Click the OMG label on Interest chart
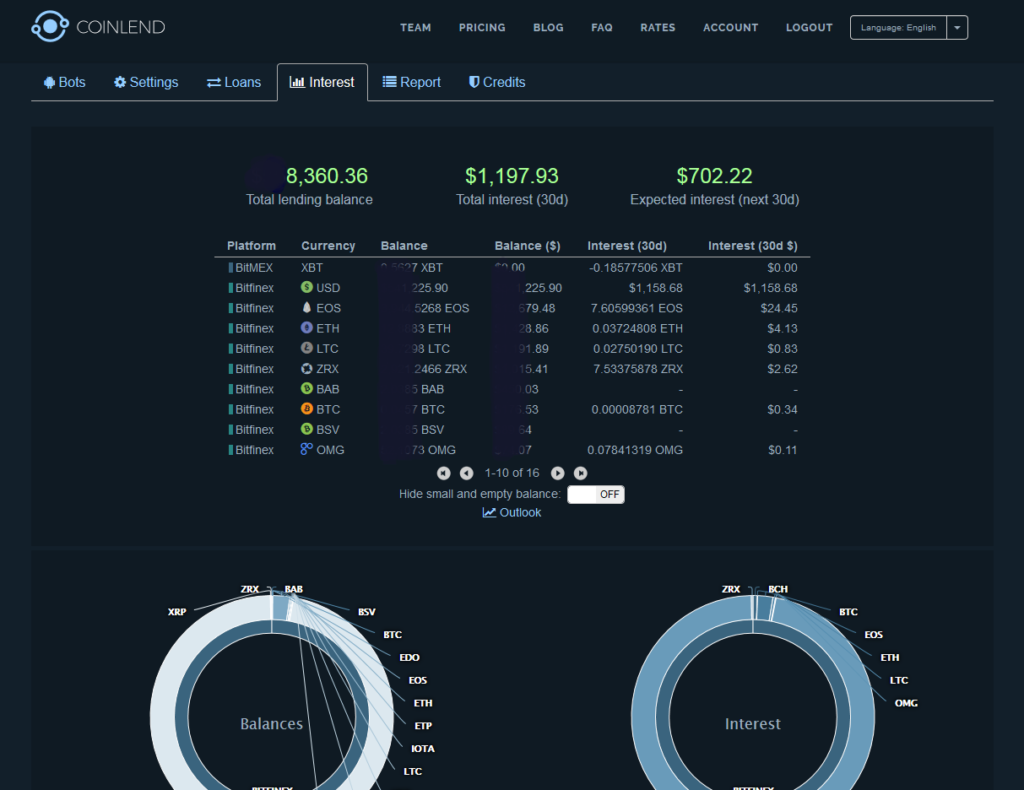The height and width of the screenshot is (790, 1024). [906, 703]
